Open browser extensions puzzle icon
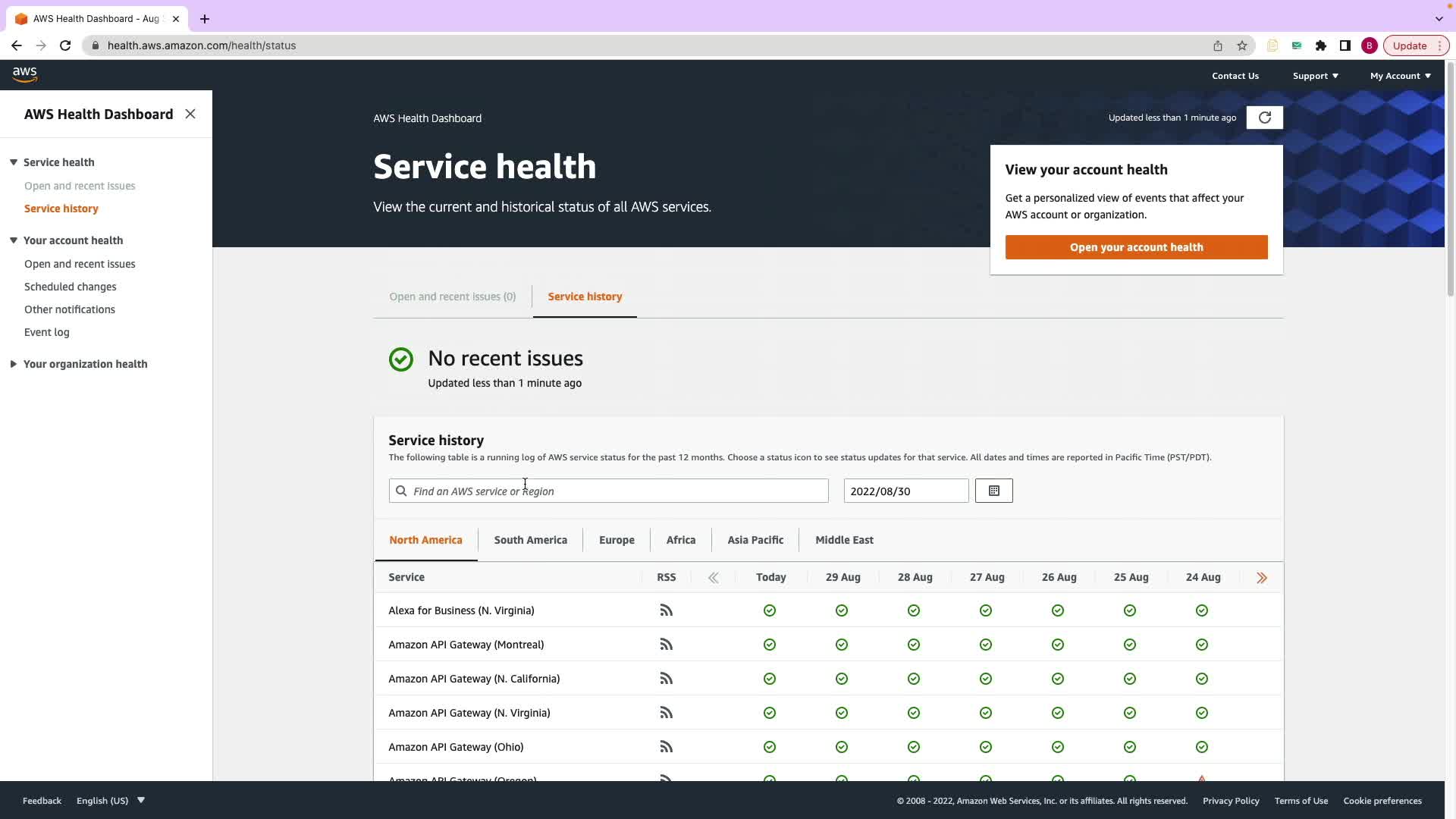This screenshot has height=819, width=1456. click(1320, 45)
